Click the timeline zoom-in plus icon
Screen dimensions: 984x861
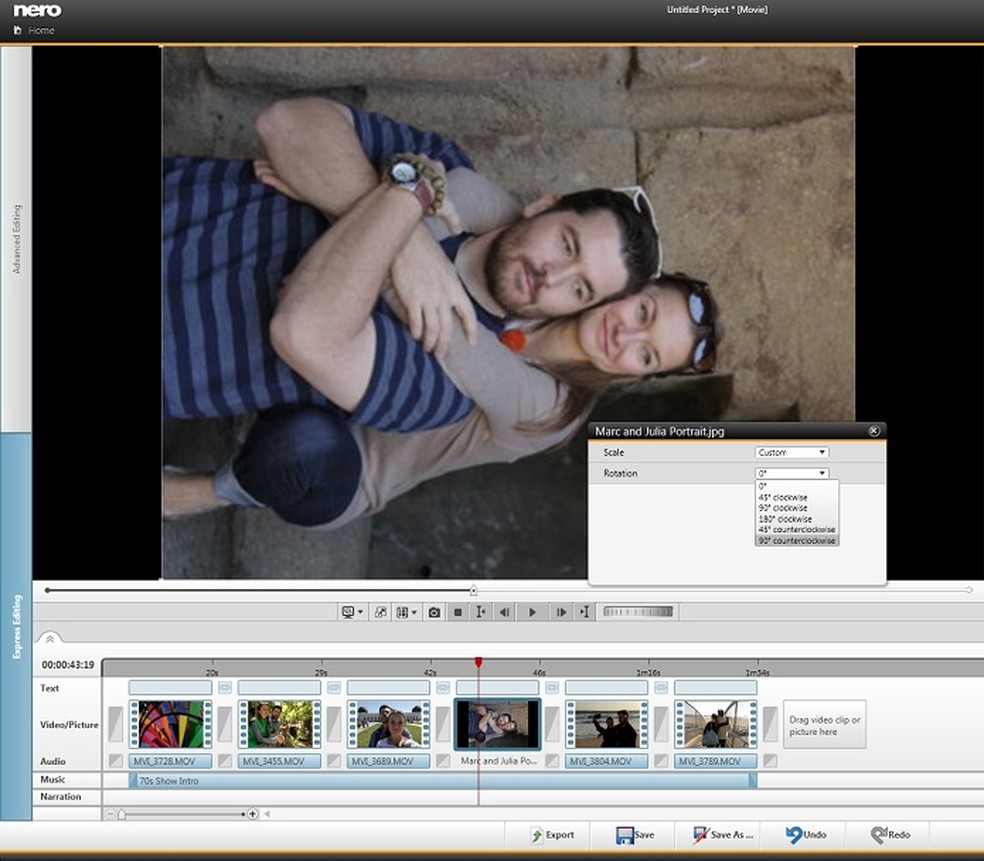[x=252, y=814]
